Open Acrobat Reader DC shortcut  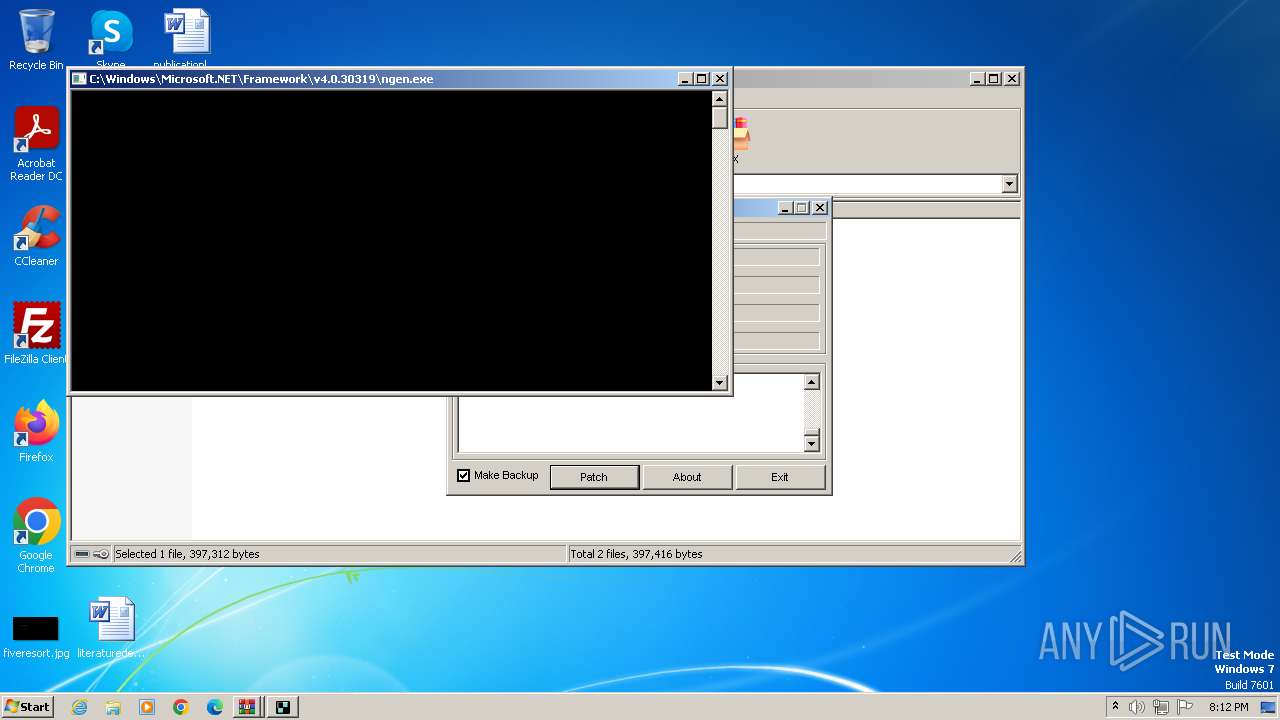(x=36, y=144)
